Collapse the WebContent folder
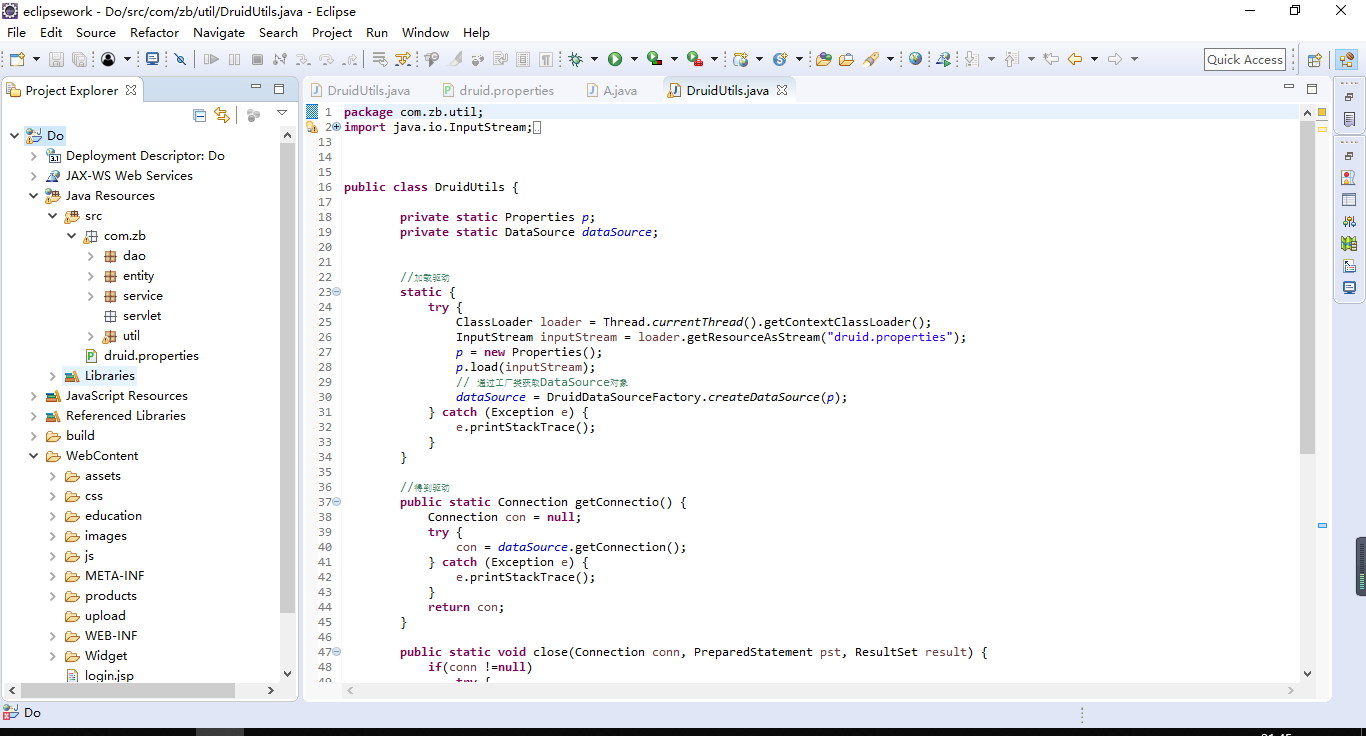This screenshot has width=1366, height=736. tap(33, 456)
